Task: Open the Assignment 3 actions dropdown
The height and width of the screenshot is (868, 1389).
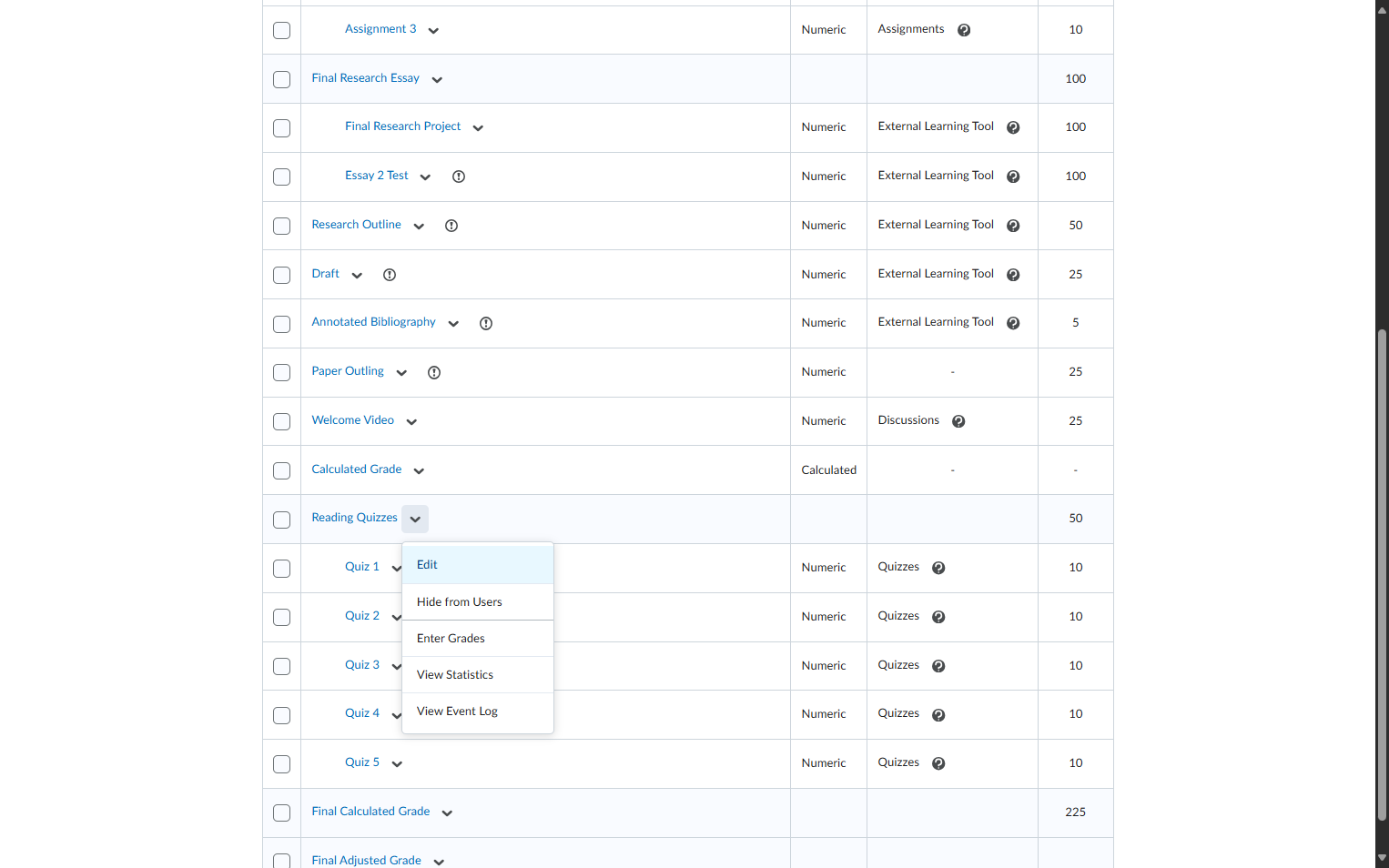Action: pos(433,31)
